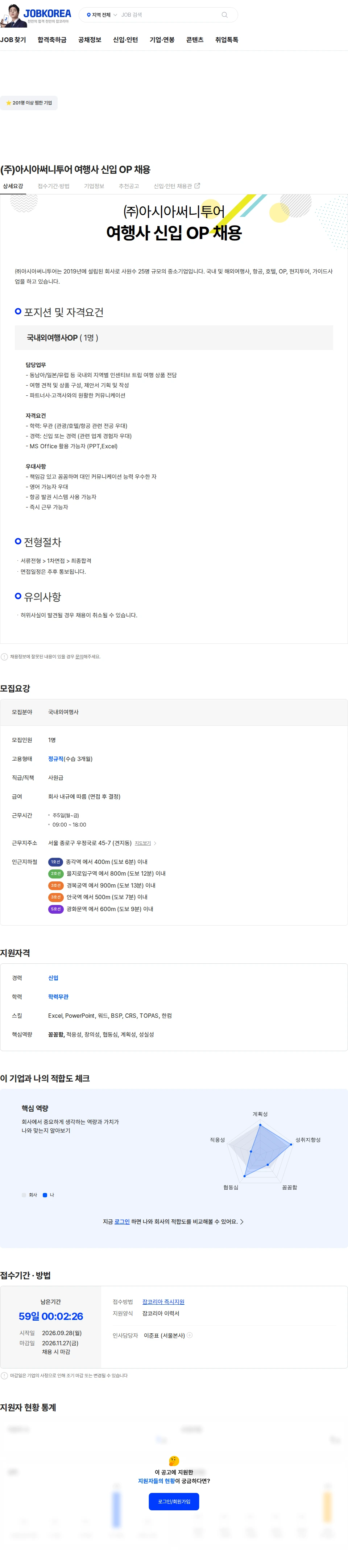
Task: Switch to the 추천공고 tab
Action: point(128,186)
